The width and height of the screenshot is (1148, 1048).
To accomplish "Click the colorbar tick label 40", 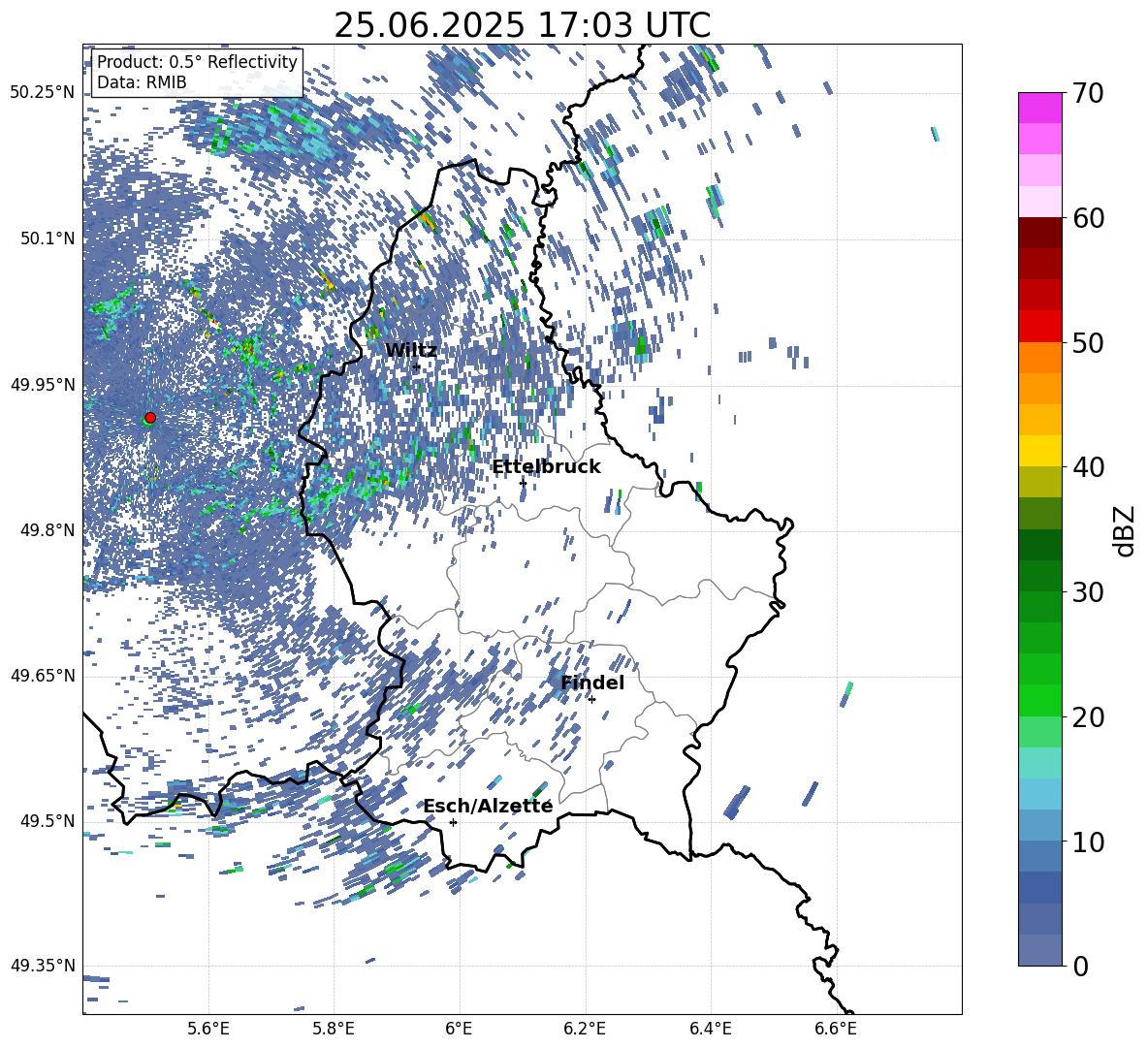I will 1088,467.
